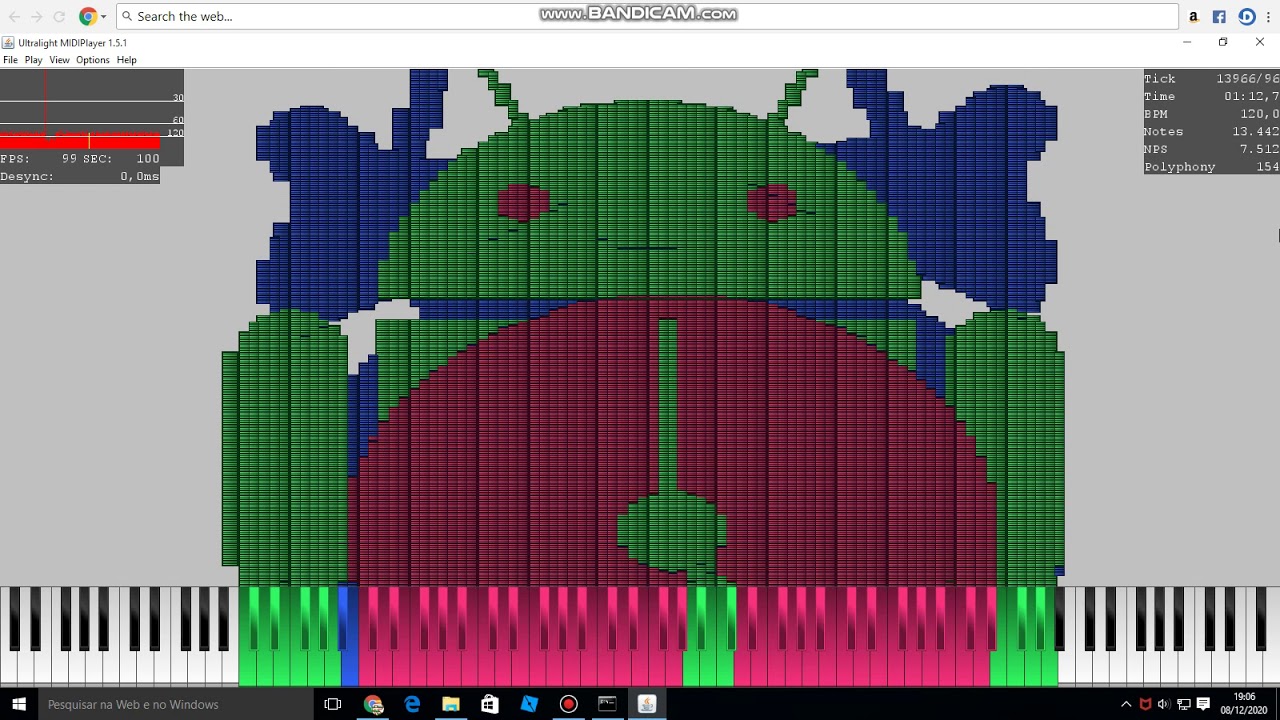
Task: Click the browser back arrow
Action: pyautogui.click(x=14, y=17)
